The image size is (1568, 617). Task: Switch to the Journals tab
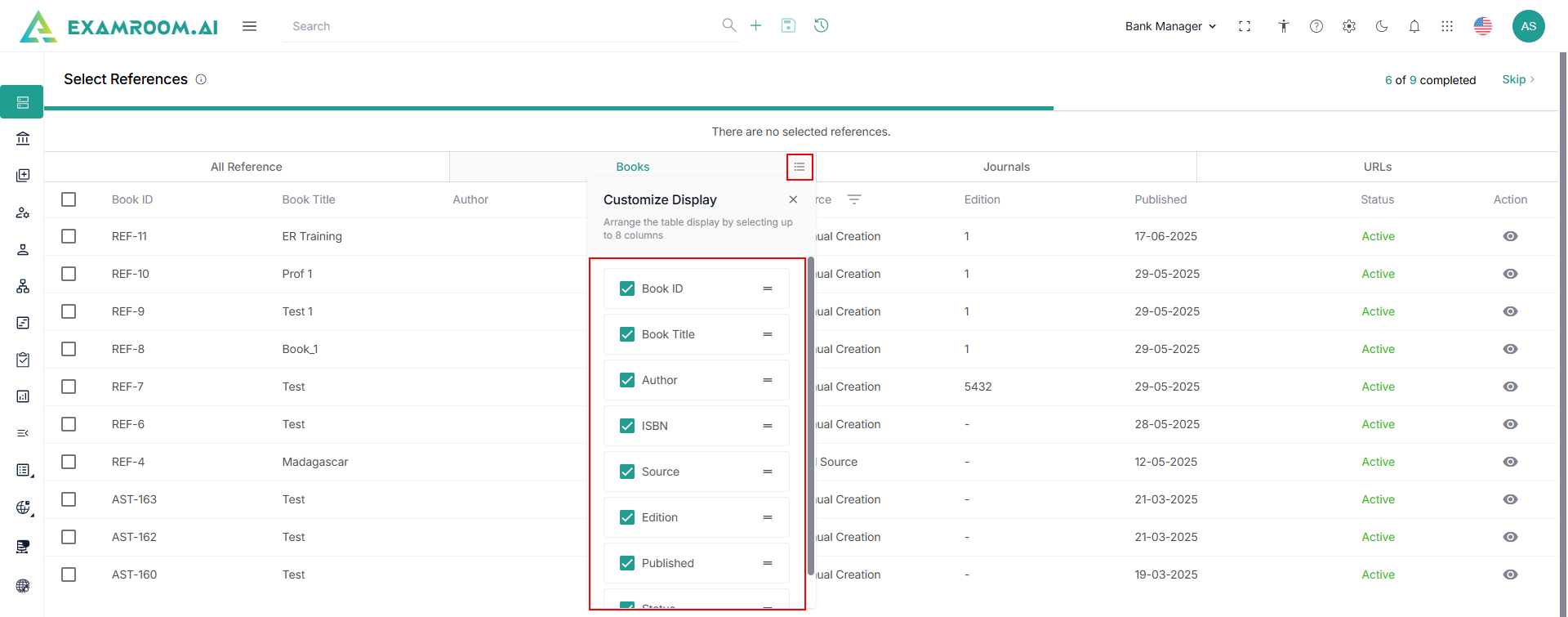coord(1006,167)
